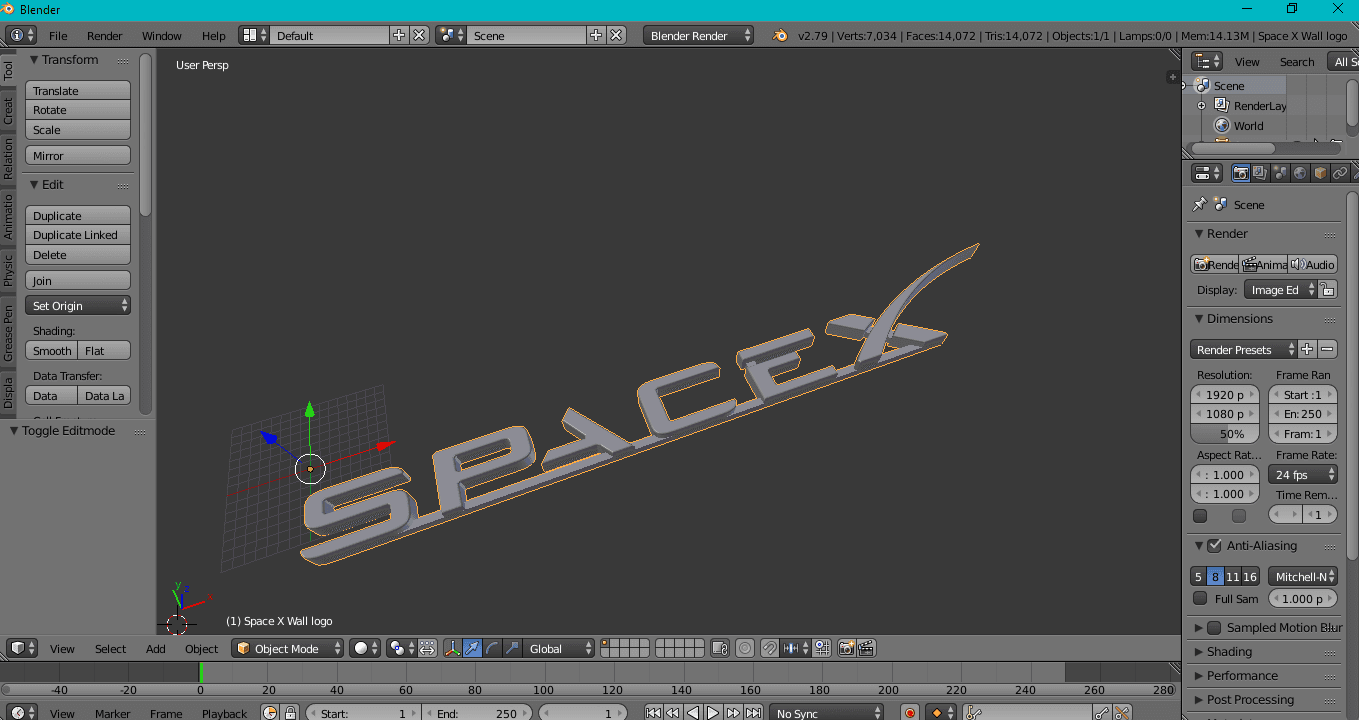Open the File menu
This screenshot has width=1359, height=720.
click(58, 35)
